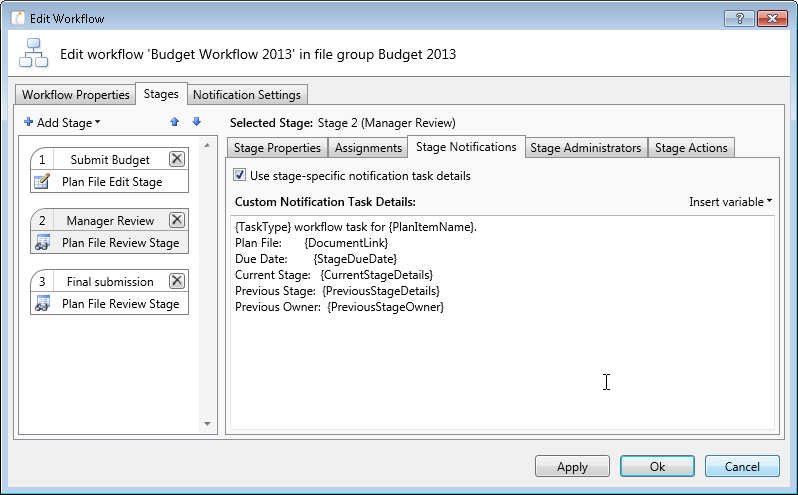Toggle stage-specific notification task details checkbox
The height and width of the screenshot is (495, 798).
pos(239,175)
